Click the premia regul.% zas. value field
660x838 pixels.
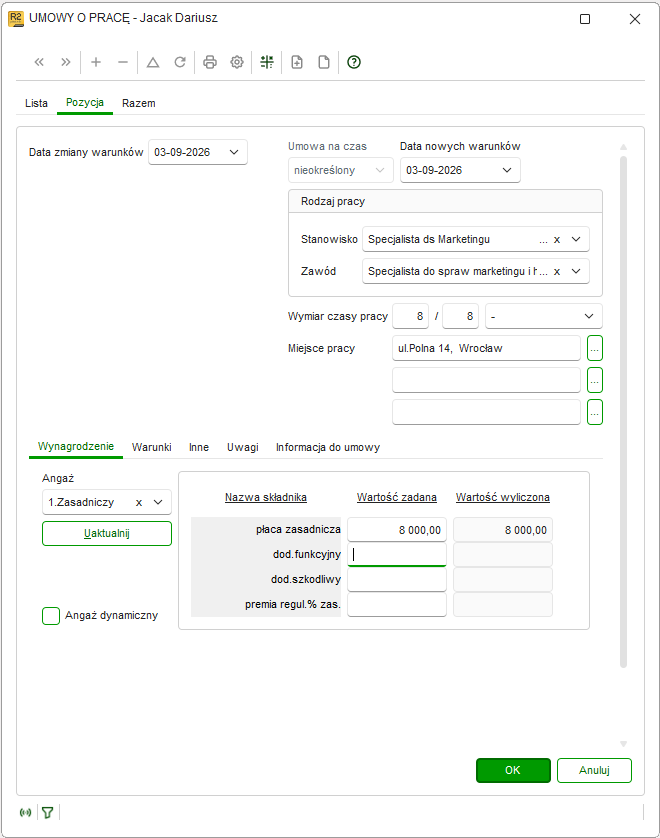(397, 604)
